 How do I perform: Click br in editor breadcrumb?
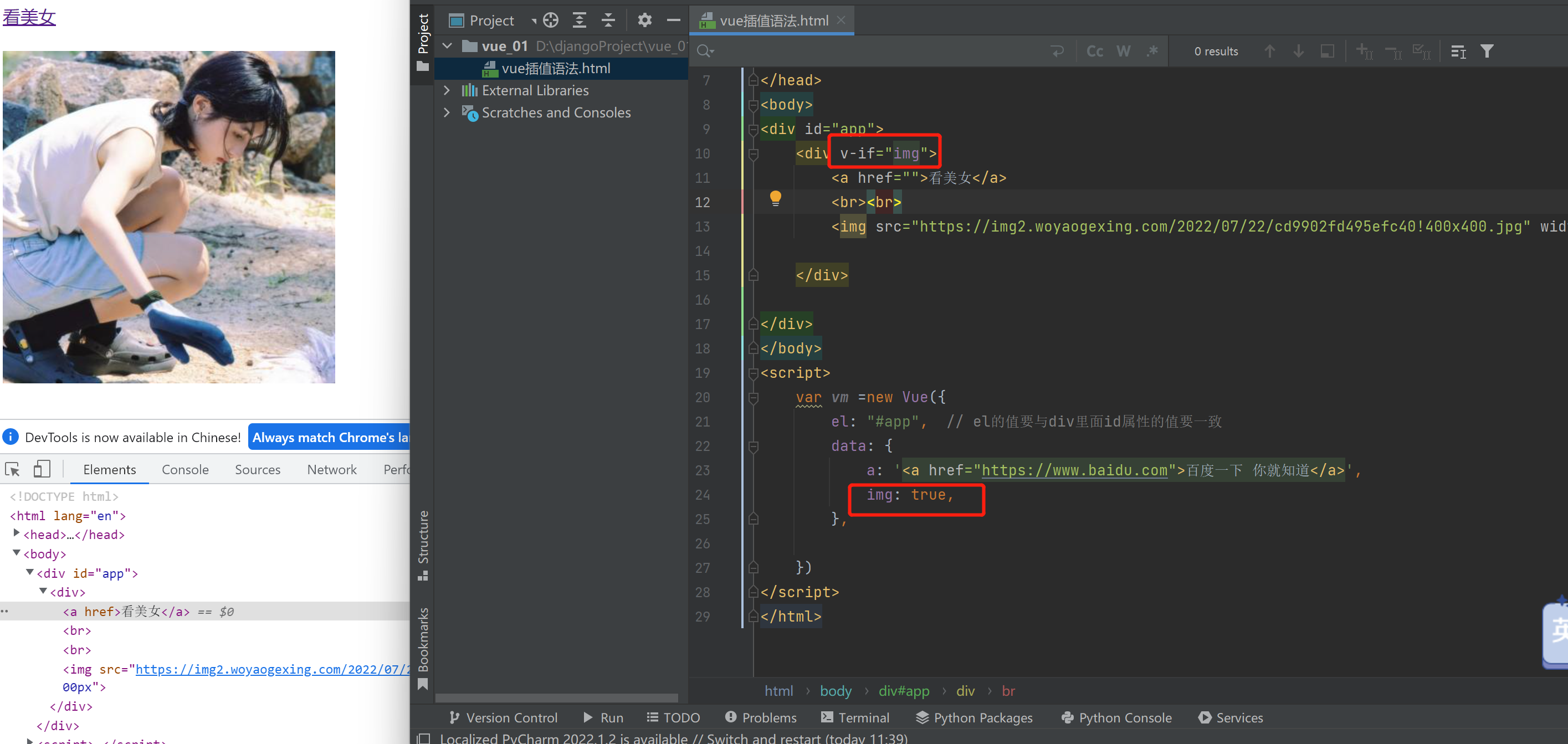click(x=1008, y=690)
